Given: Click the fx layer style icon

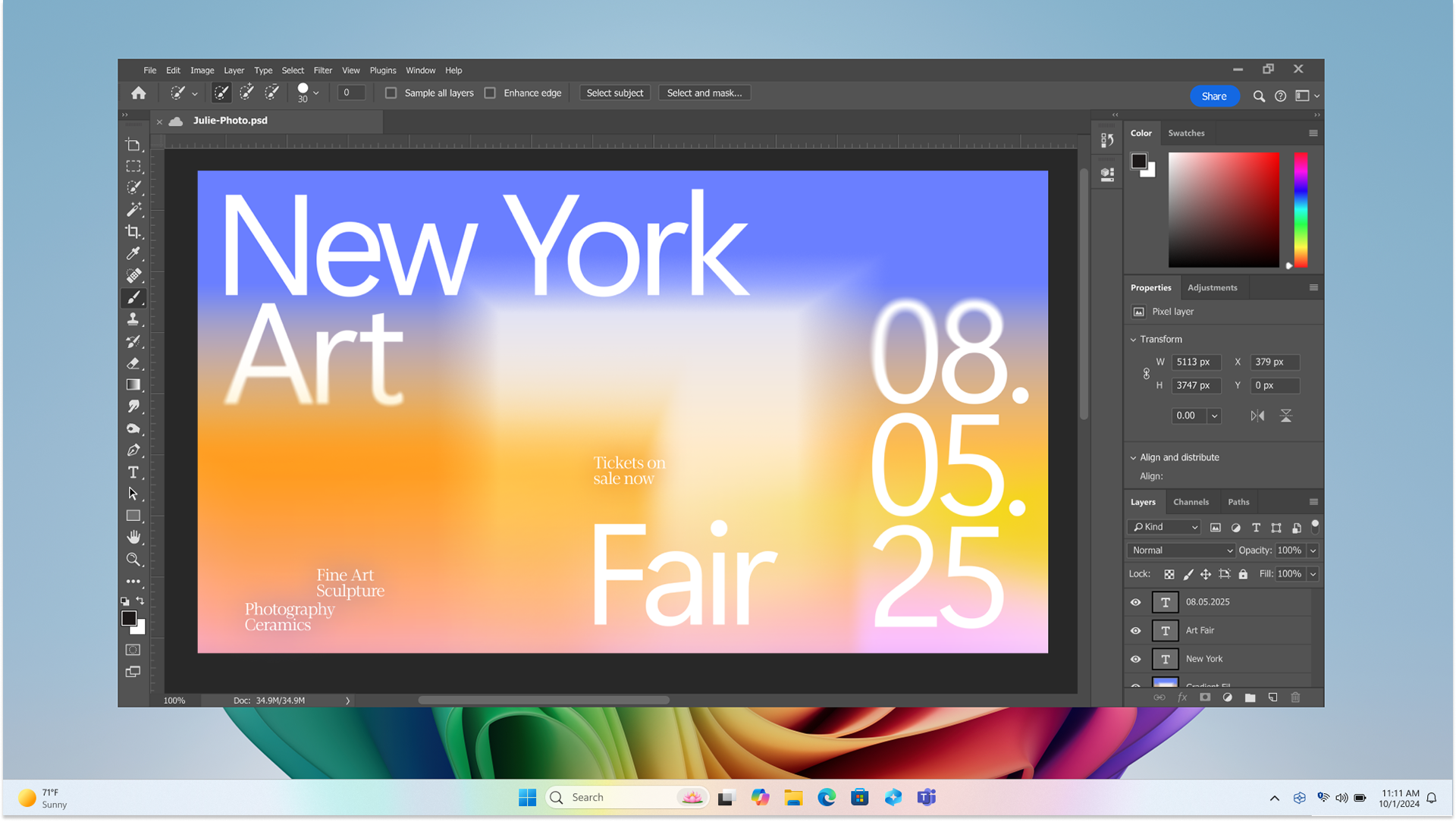Looking at the screenshot, I should 1182,698.
